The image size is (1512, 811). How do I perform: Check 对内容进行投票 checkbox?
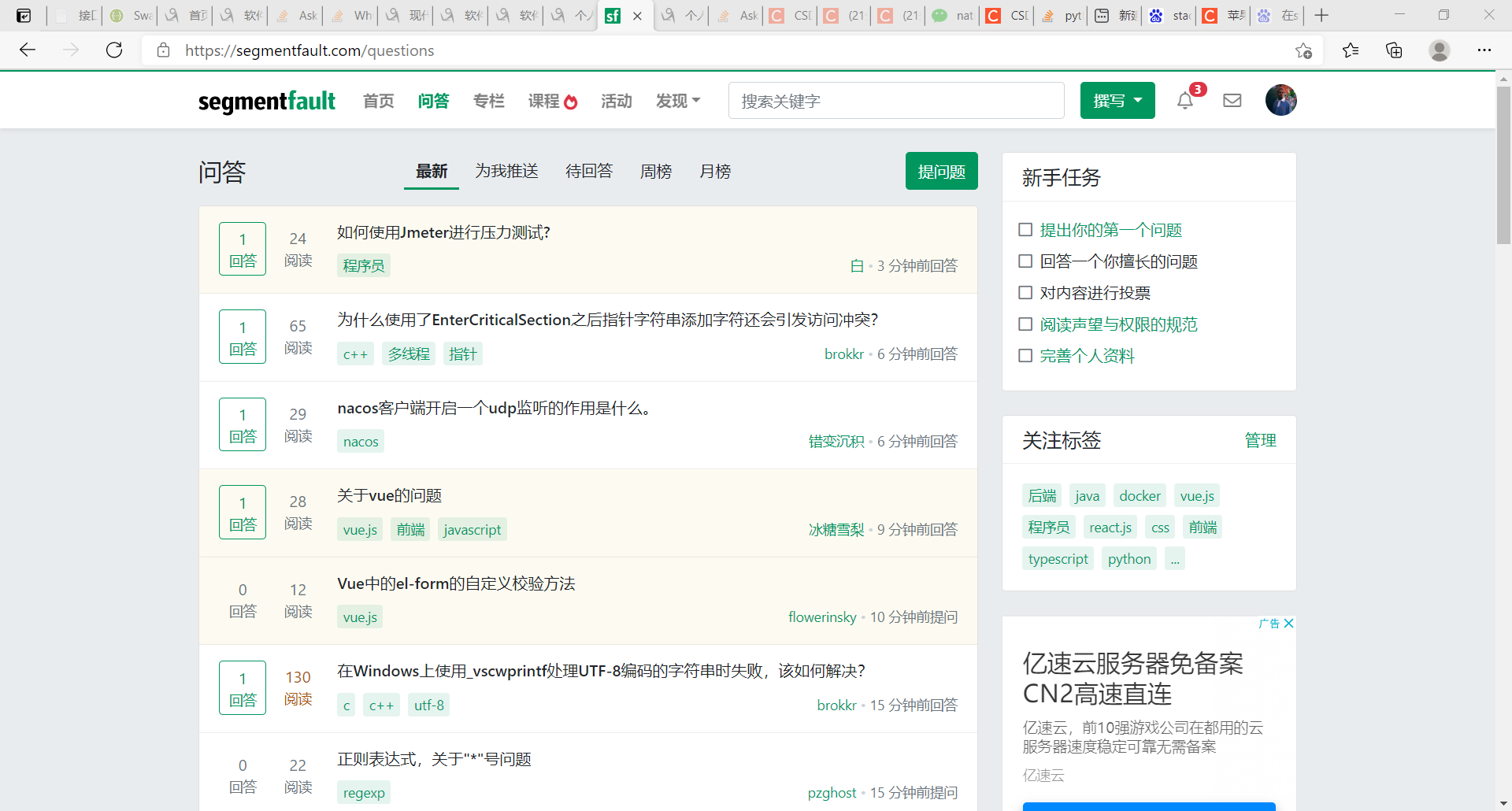click(1025, 293)
